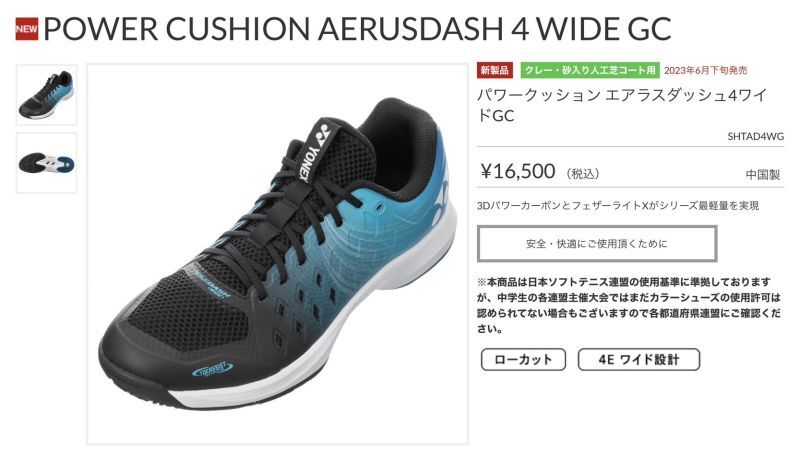Click the red NEW badge icon
Screen dimensions: 800x471
[x=27, y=29]
